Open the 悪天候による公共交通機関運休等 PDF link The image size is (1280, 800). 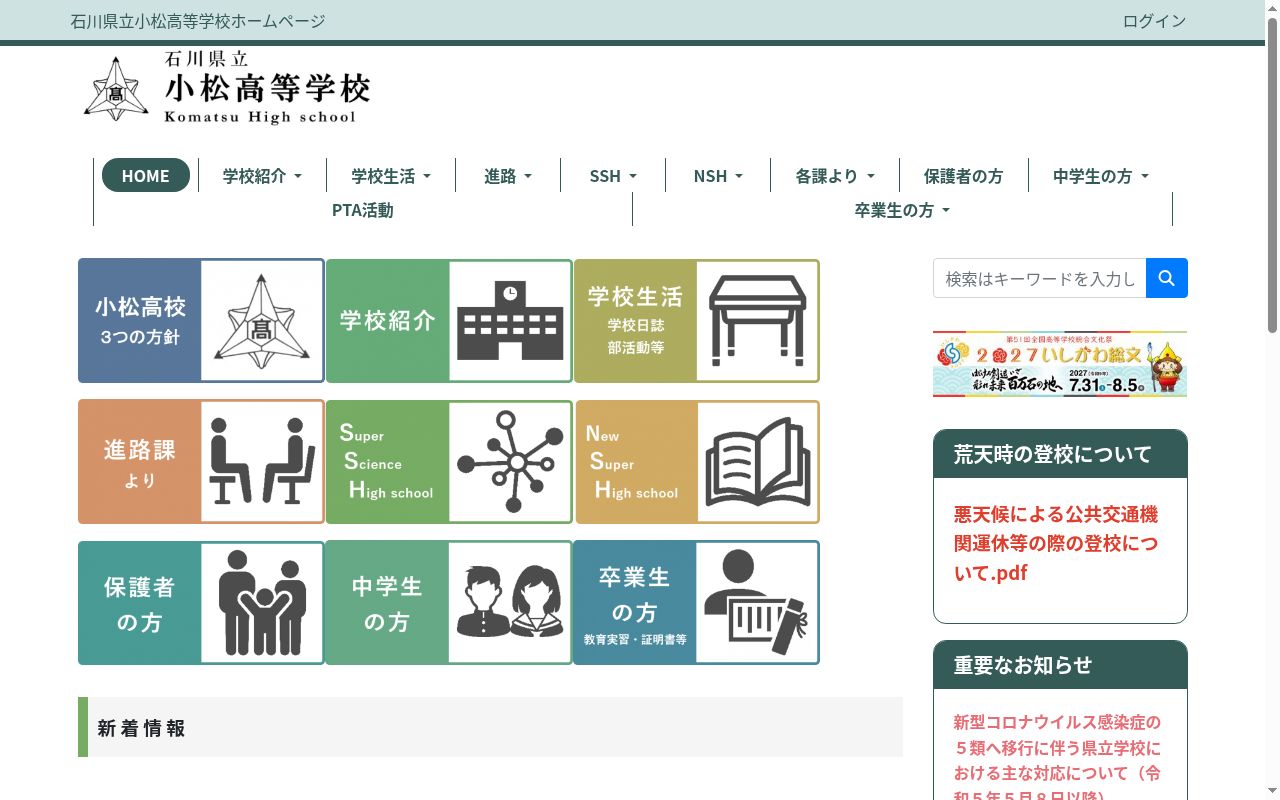point(1056,543)
